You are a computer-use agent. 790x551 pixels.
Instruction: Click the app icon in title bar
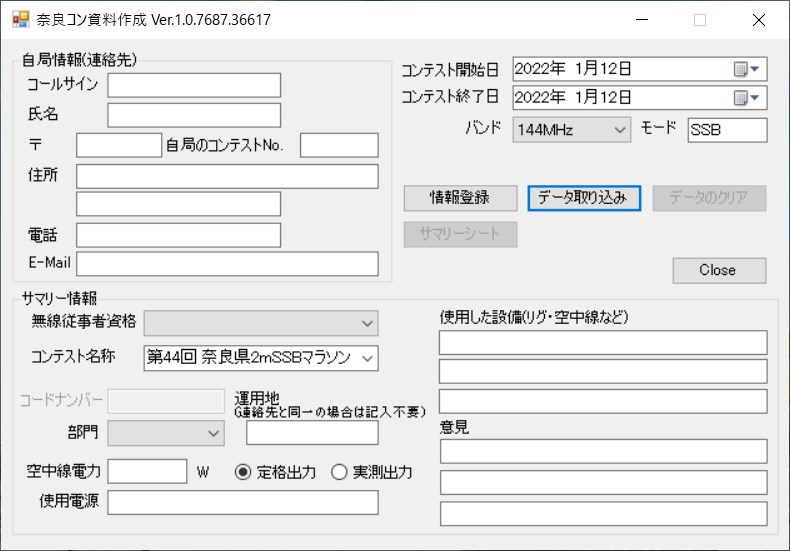point(20,20)
